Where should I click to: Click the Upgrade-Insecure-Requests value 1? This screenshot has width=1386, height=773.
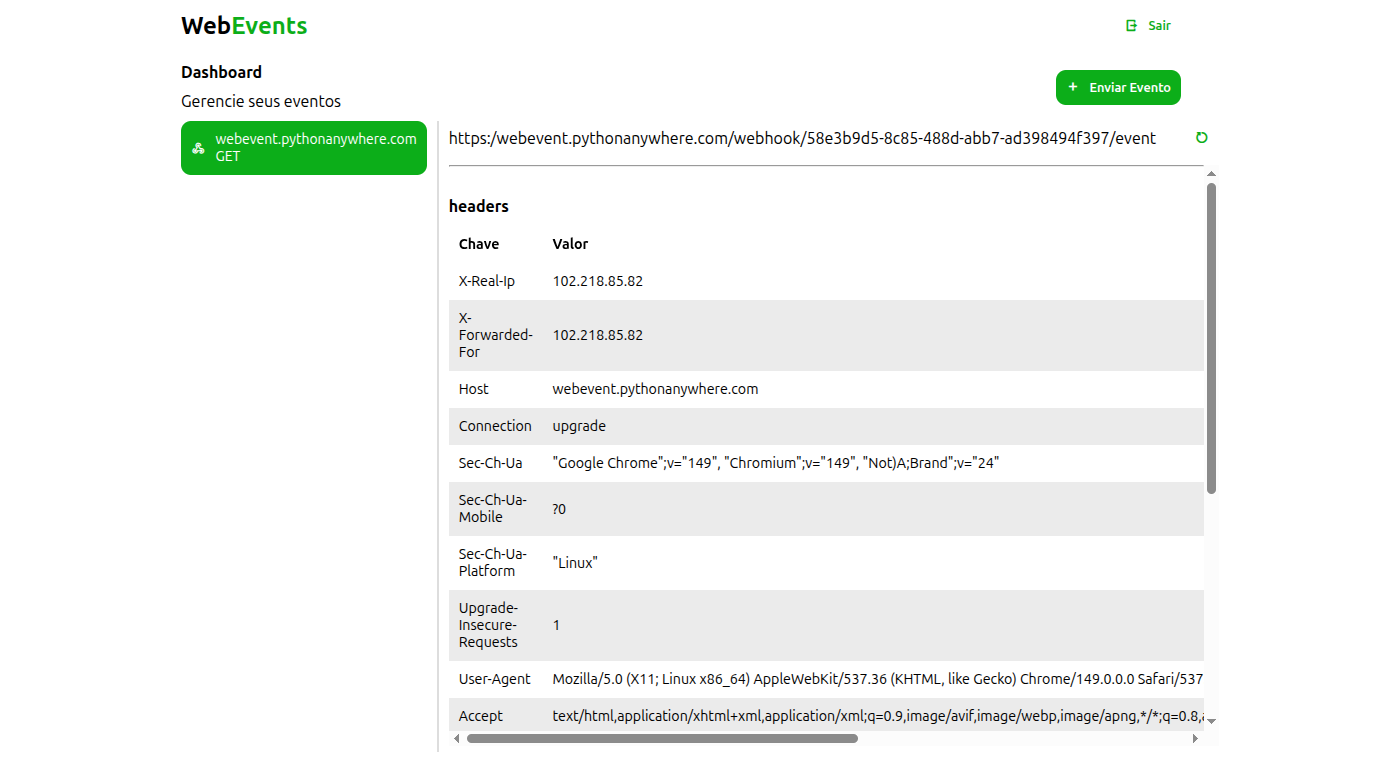tap(557, 625)
